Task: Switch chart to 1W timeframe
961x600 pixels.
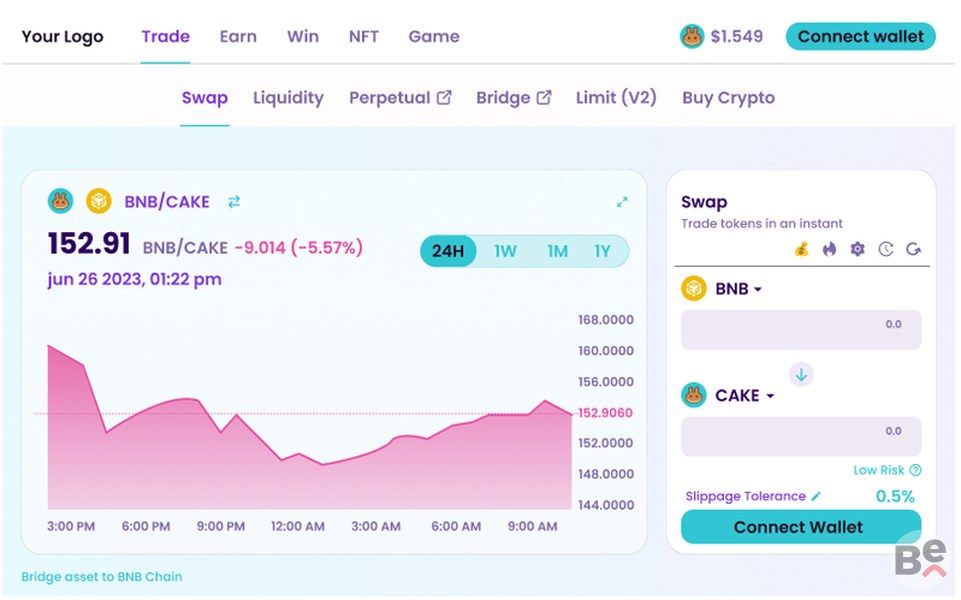Action: point(505,251)
